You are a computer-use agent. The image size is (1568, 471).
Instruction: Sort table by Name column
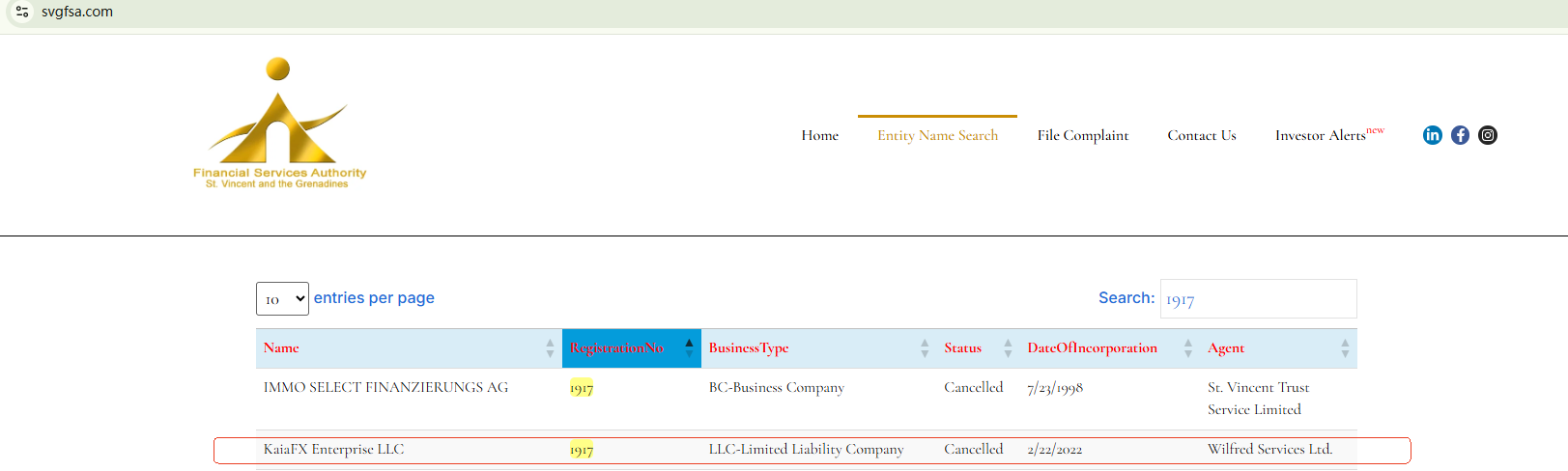coord(409,348)
